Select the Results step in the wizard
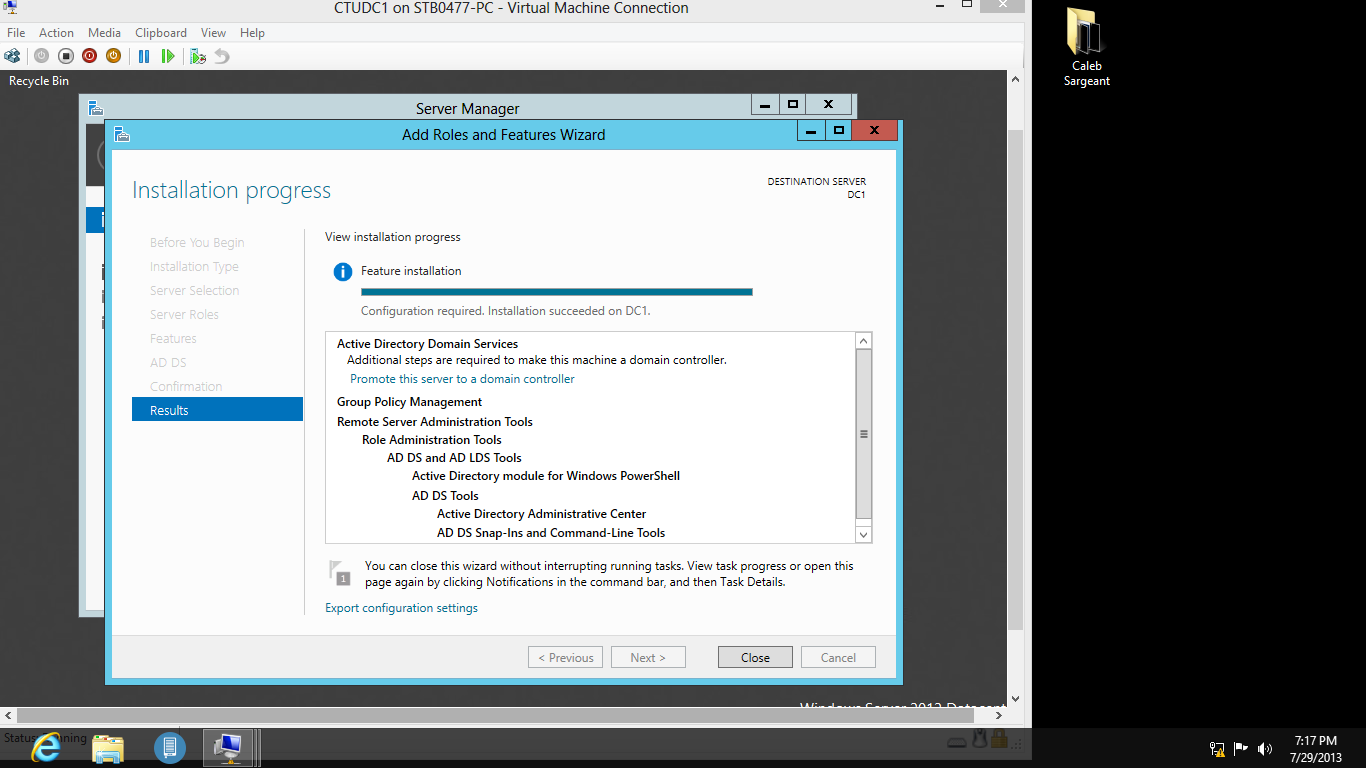This screenshot has height=768, width=1366. [217, 409]
